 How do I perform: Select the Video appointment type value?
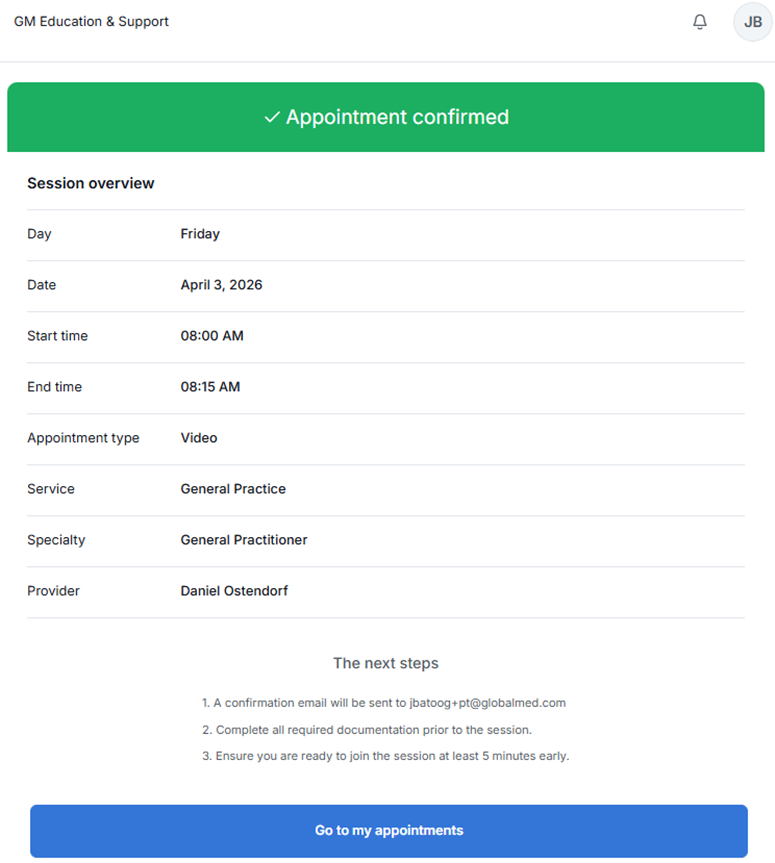click(199, 438)
